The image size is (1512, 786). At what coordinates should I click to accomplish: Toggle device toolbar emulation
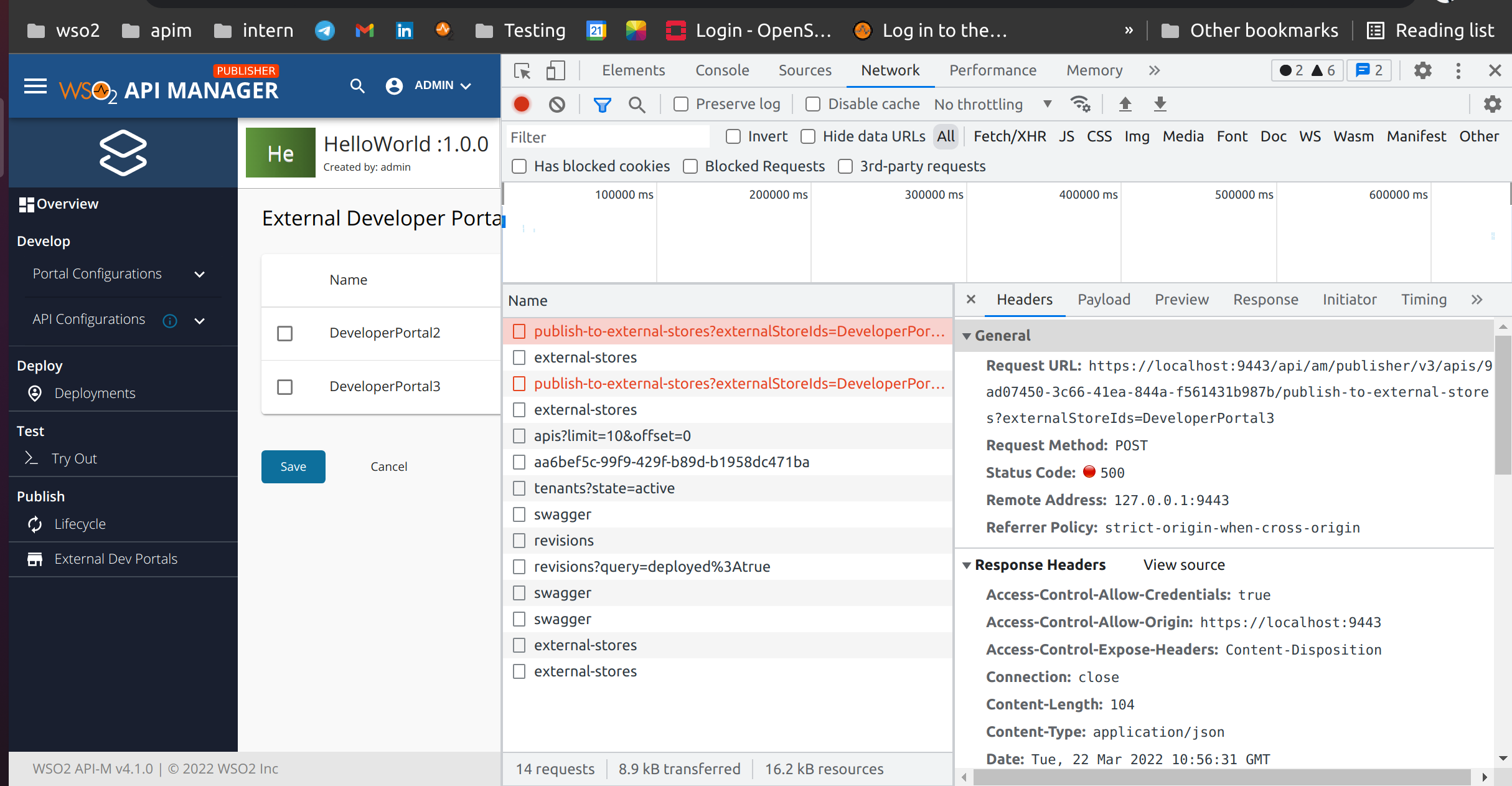pos(556,70)
